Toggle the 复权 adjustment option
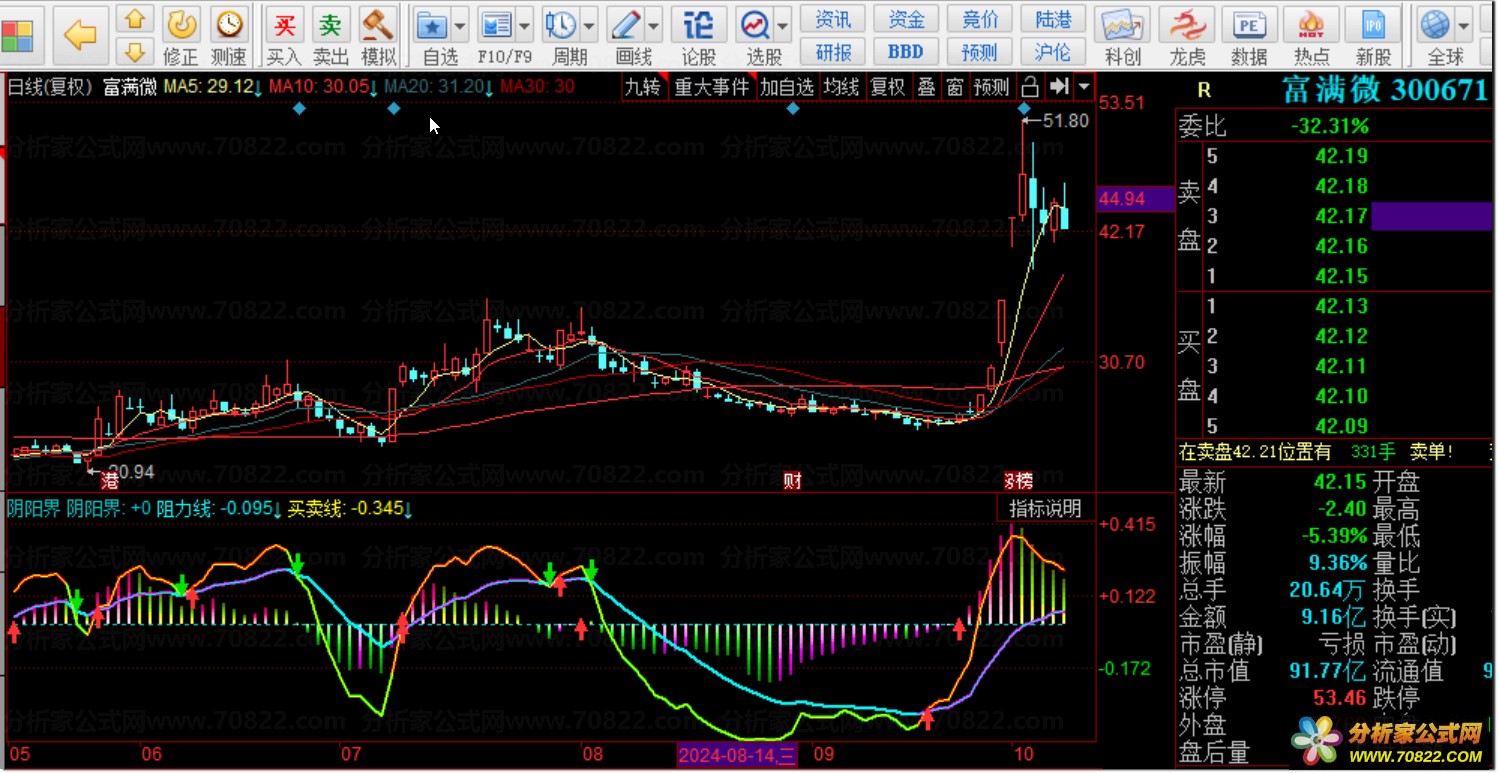 888,87
